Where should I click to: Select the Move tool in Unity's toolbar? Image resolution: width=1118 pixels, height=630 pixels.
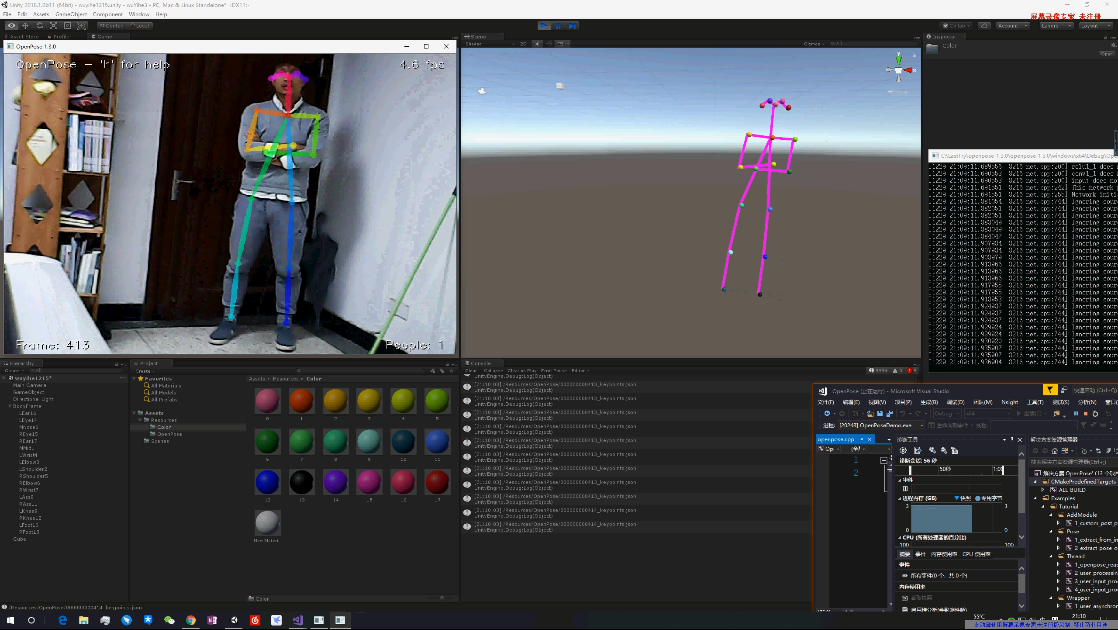[25, 26]
